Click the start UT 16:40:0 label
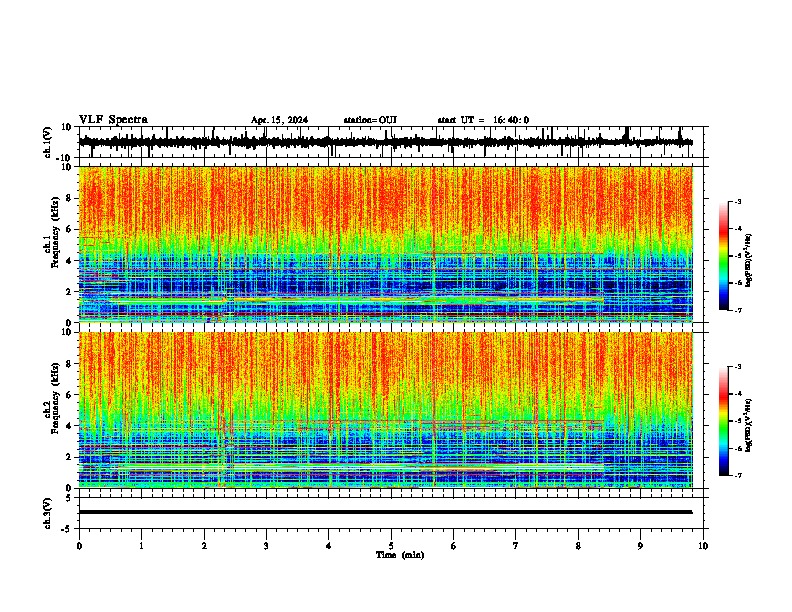 [483, 120]
